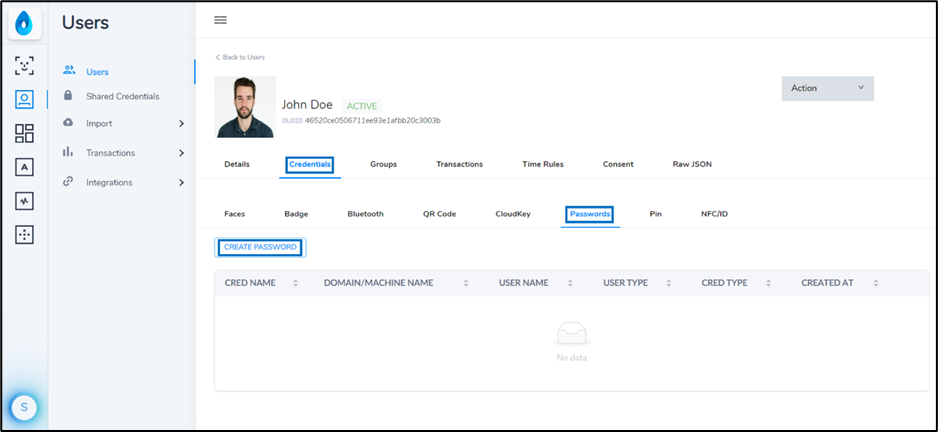Sort by USER NAME column arrows
Viewport: 938px width, 432px height.
[x=570, y=283]
